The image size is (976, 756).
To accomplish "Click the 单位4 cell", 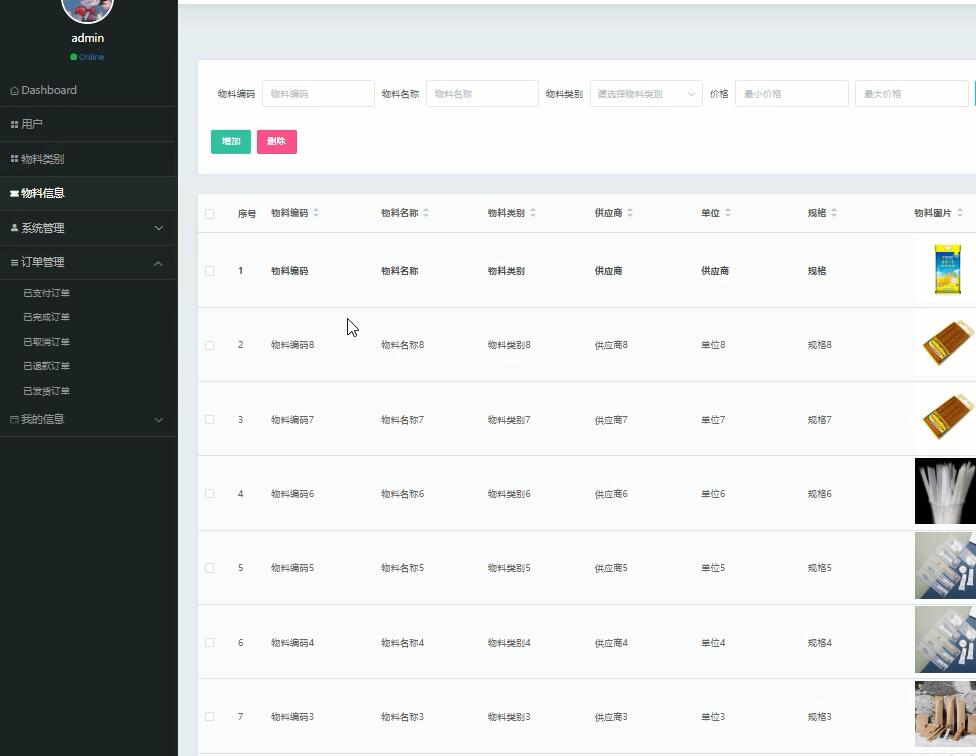I will click(x=713, y=643).
